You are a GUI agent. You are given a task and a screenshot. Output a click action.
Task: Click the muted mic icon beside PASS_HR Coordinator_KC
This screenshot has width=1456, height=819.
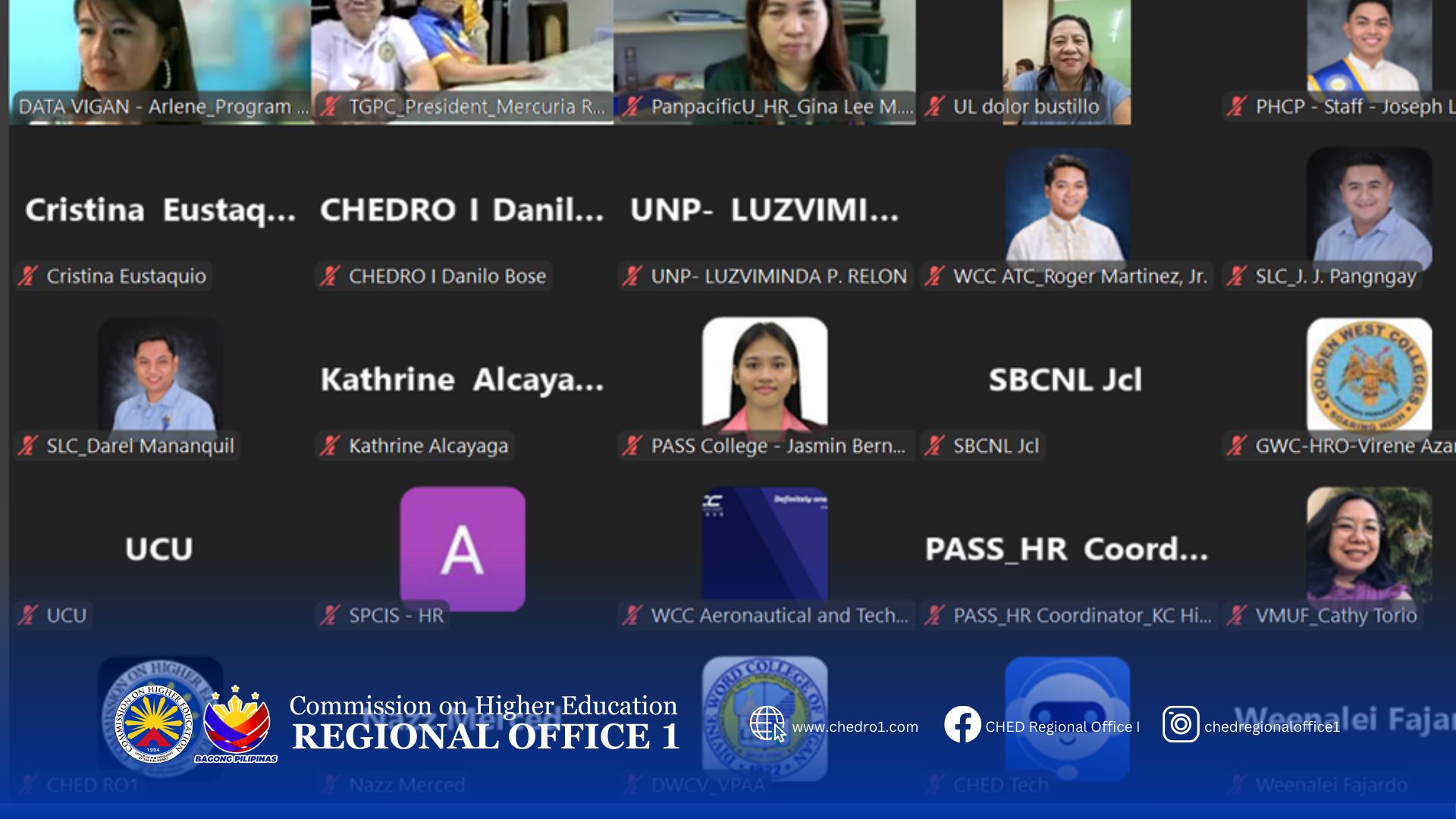(x=935, y=615)
